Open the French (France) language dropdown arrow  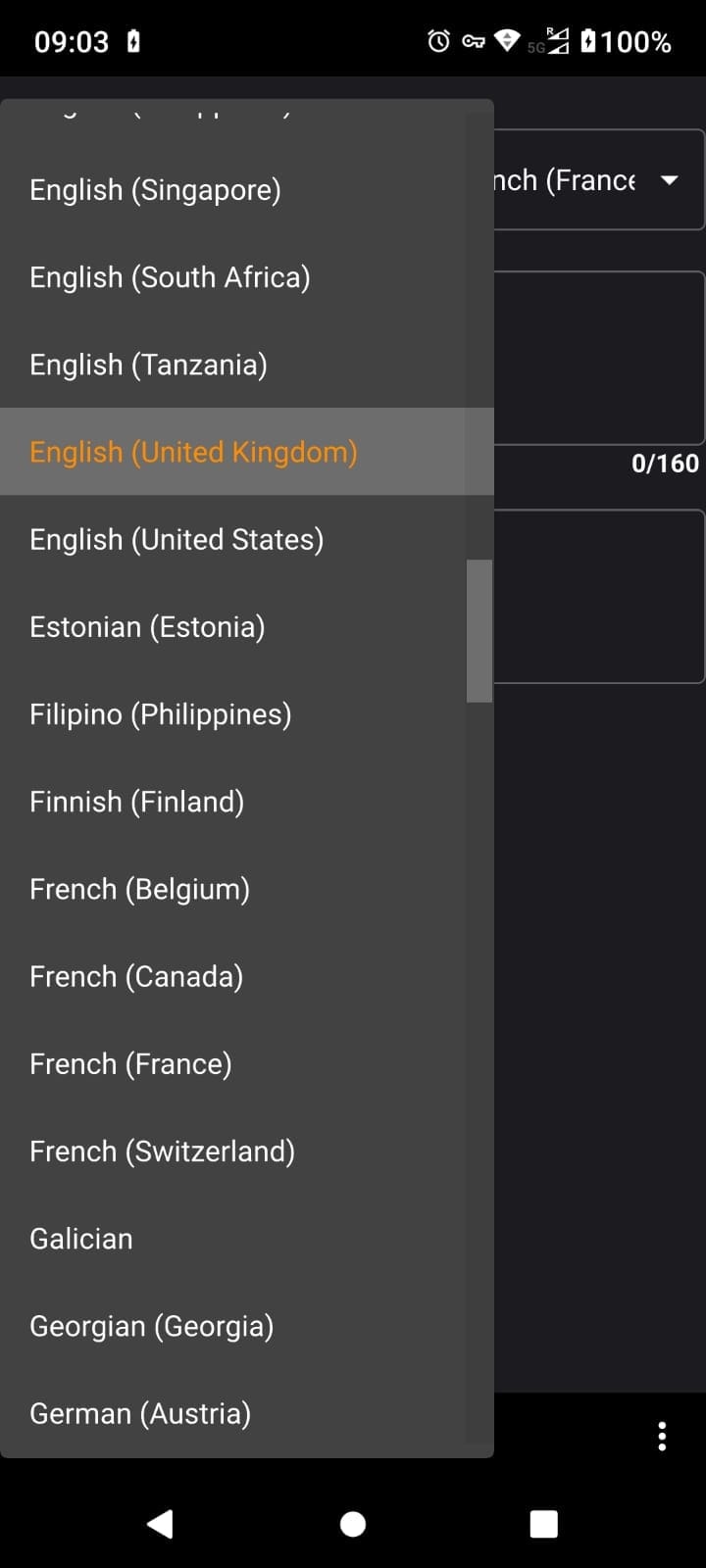click(x=670, y=180)
